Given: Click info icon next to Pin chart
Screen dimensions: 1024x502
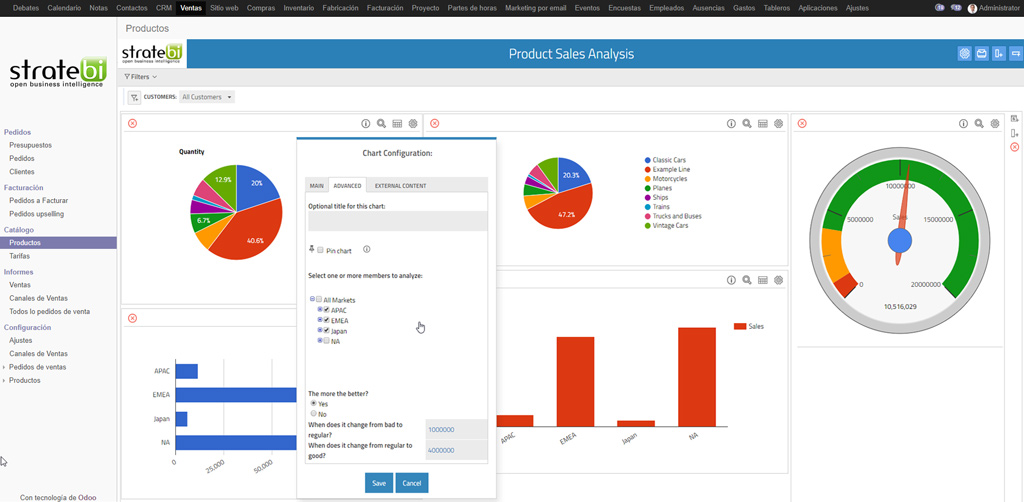Looking at the screenshot, I should click(366, 249).
